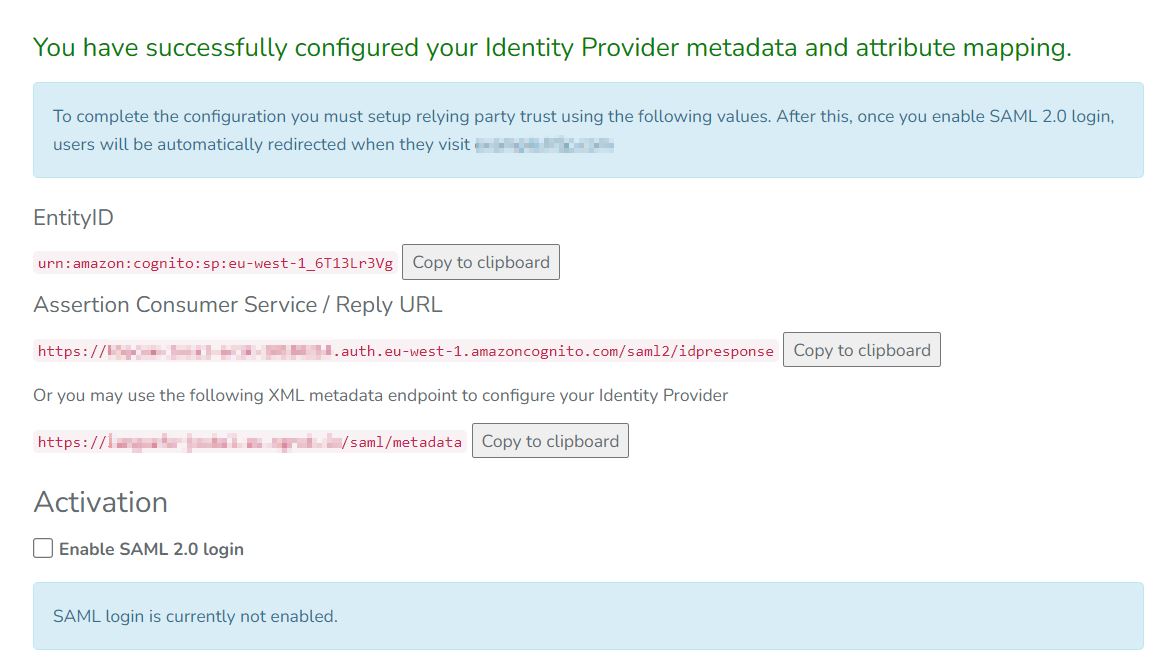Click the Activation section heading
This screenshot has height=672, width=1174.
coord(100,502)
